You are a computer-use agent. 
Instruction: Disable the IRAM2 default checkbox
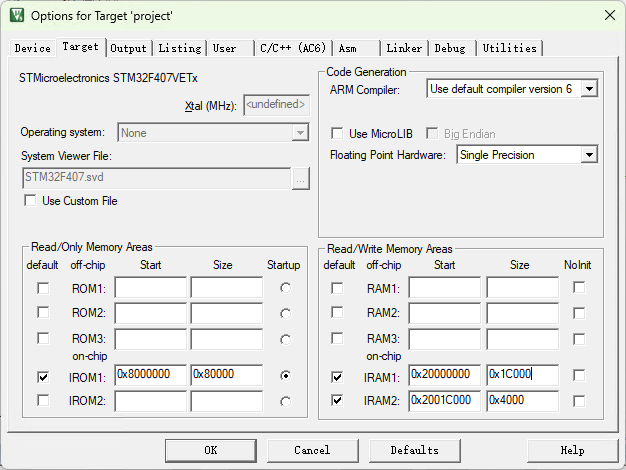[x=337, y=400]
